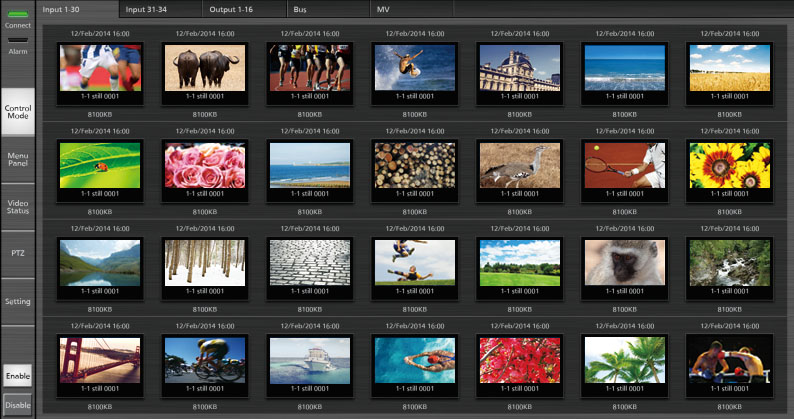Pick the yellow sunflowers thumbnail
Viewport: 794px width, 419px height.
729,166
